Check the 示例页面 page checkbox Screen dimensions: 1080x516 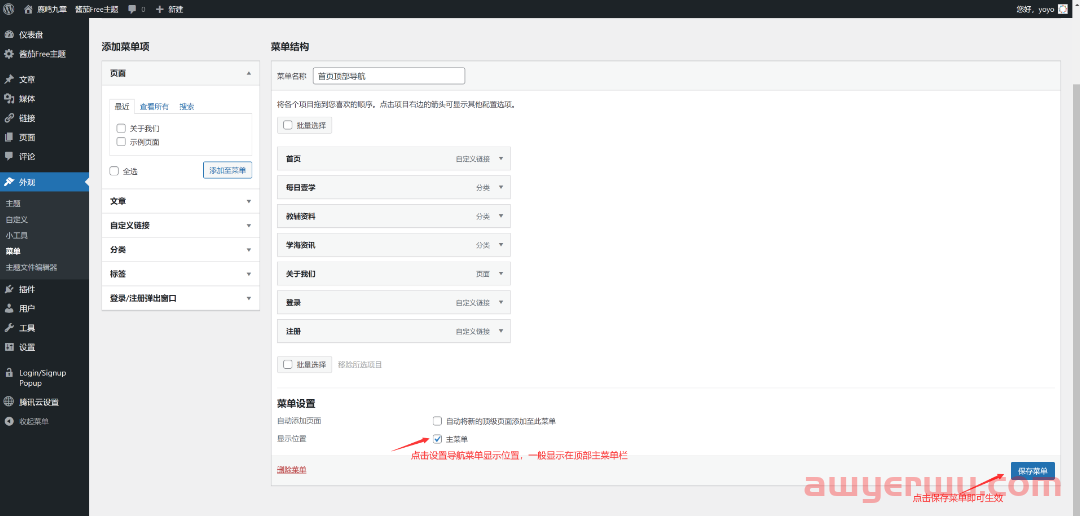(x=121, y=142)
